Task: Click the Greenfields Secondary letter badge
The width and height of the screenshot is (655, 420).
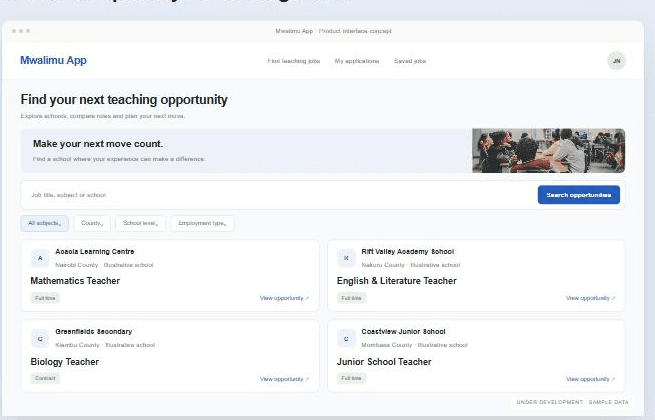Action: 40,339
